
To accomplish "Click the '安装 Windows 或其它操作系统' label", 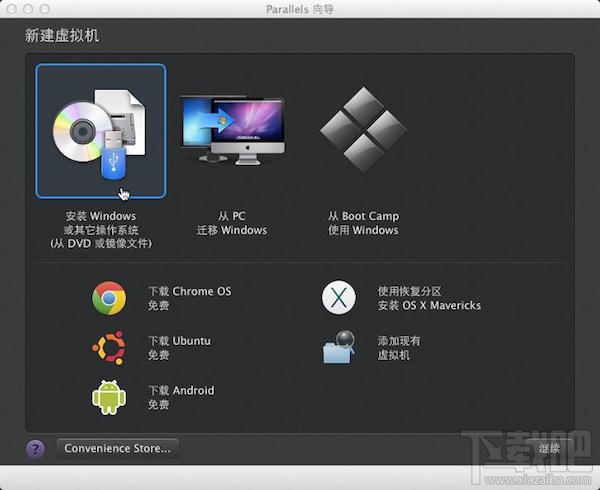I will pyautogui.click(x=101, y=230).
